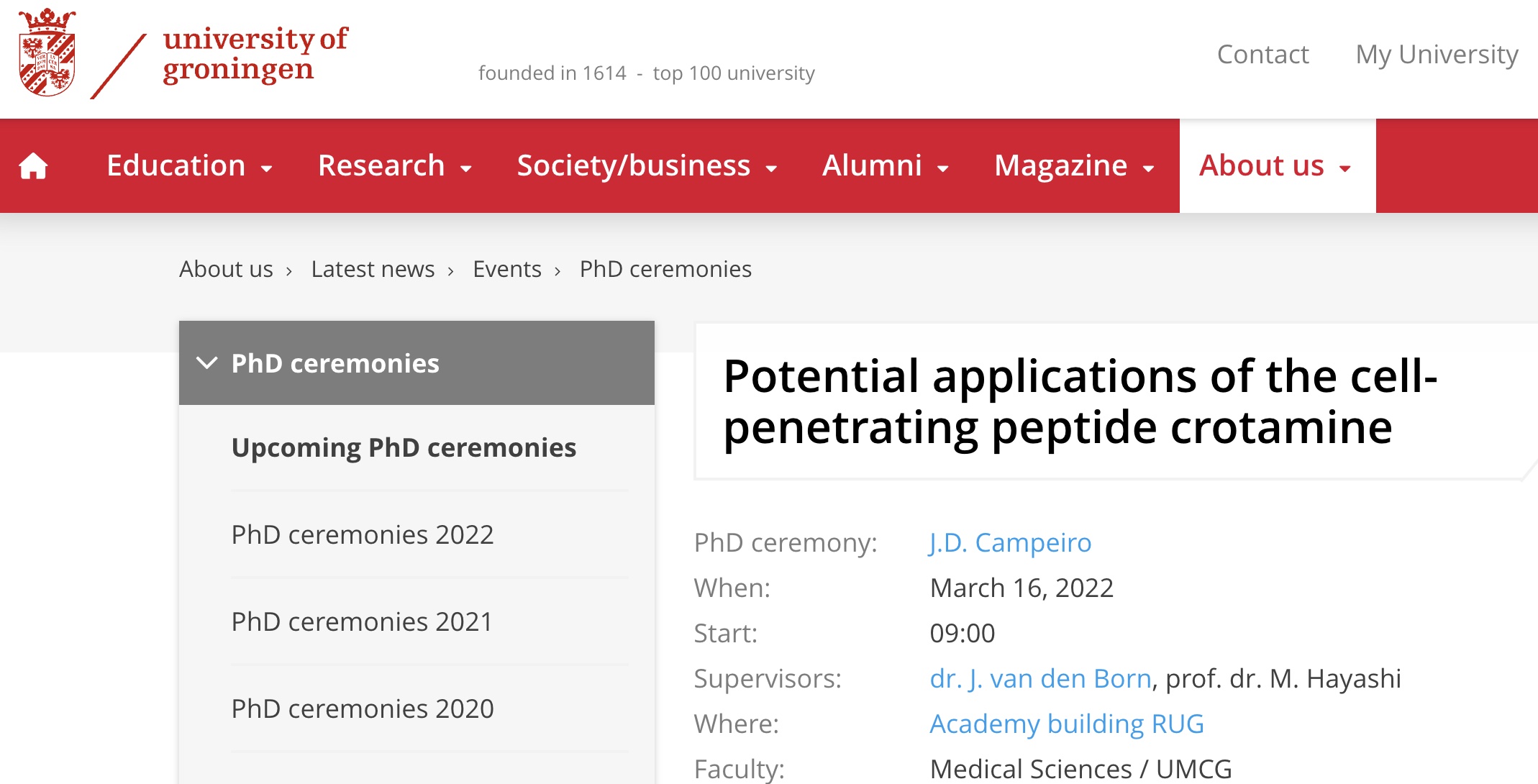The width and height of the screenshot is (1538, 784).
Task: Expand the Education dropdown menu
Action: pyautogui.click(x=189, y=165)
